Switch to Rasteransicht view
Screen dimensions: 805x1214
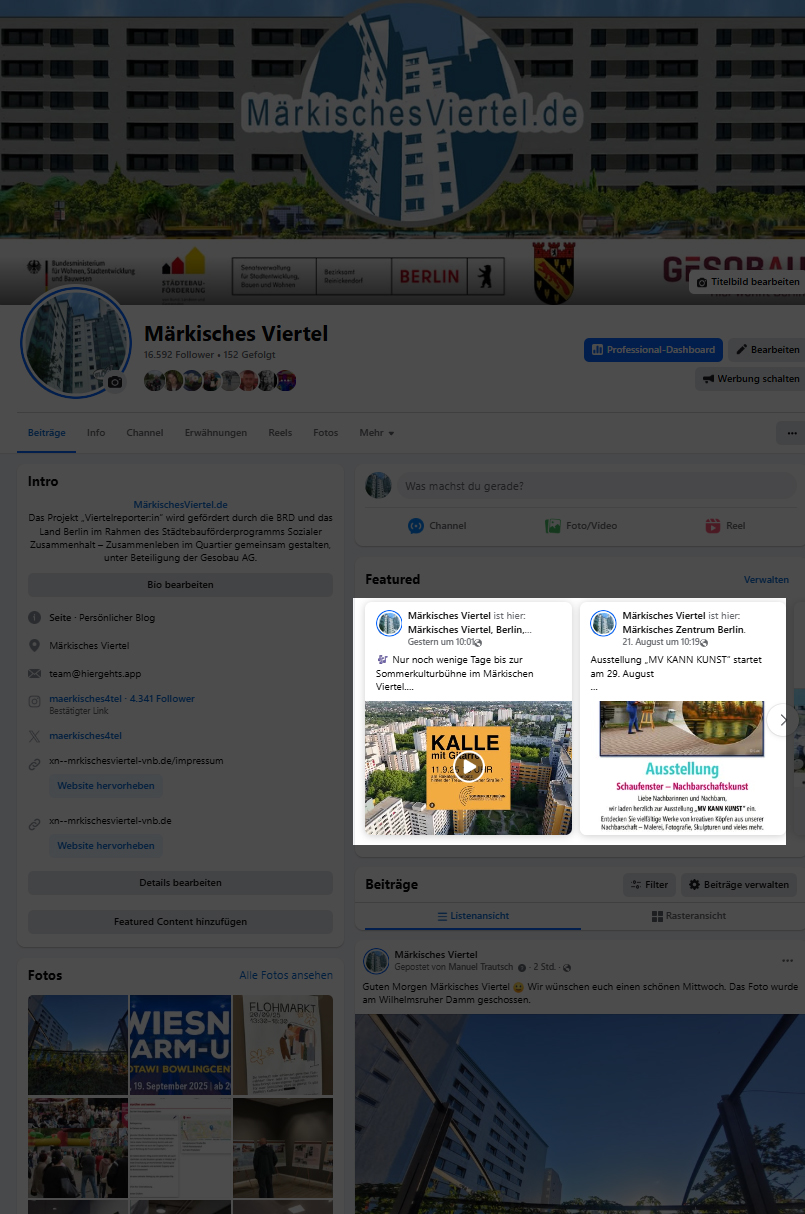tap(689, 916)
